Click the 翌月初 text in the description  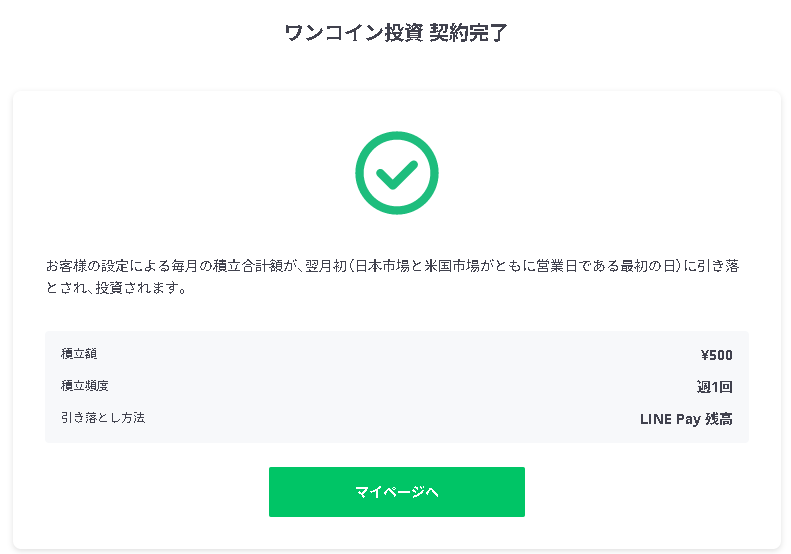(326, 266)
